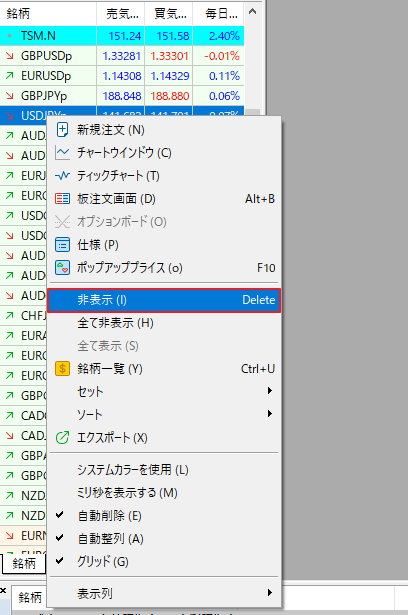Open Depth of Market (板注文画面) Alt+B entry
This screenshot has width=408, height=615.
tap(164, 199)
